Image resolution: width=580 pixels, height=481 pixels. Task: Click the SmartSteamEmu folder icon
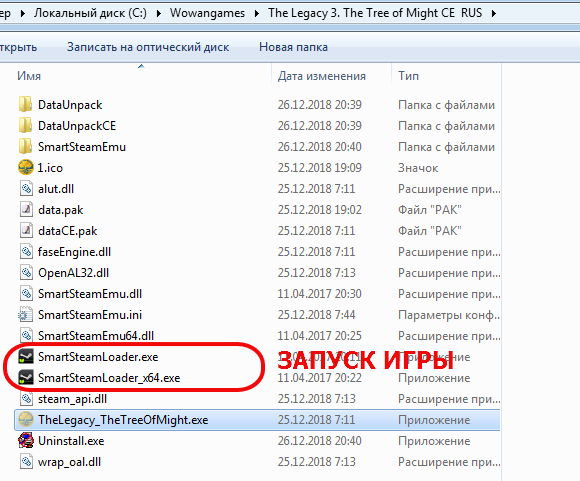[x=26, y=147]
